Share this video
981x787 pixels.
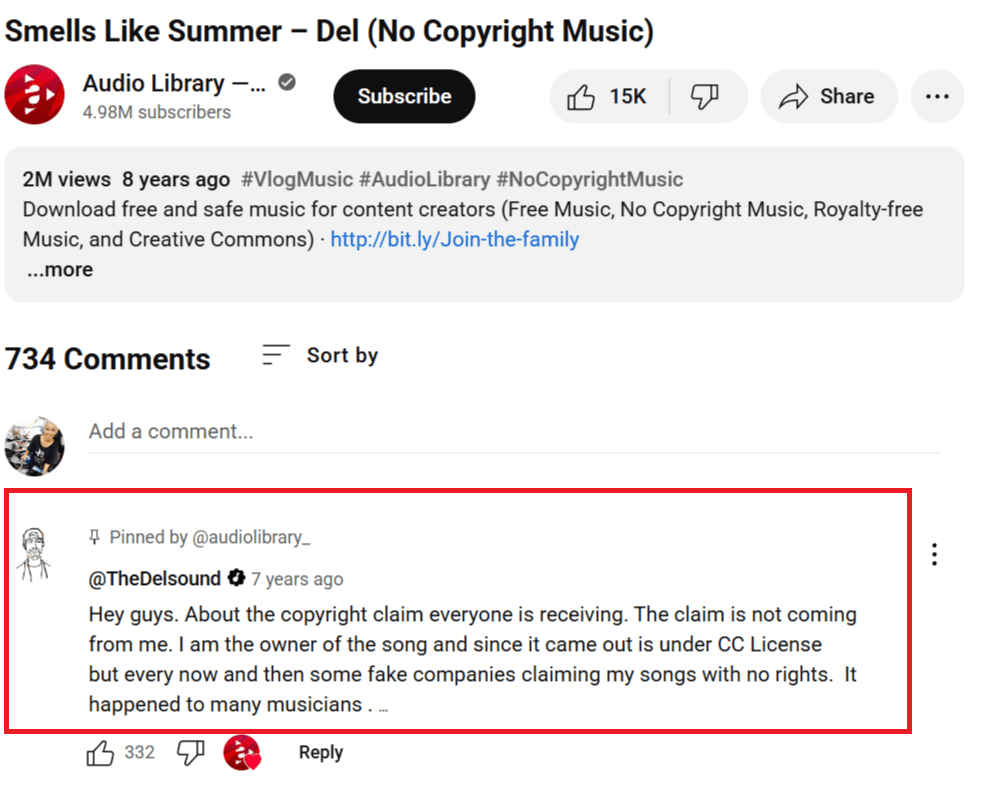point(827,97)
